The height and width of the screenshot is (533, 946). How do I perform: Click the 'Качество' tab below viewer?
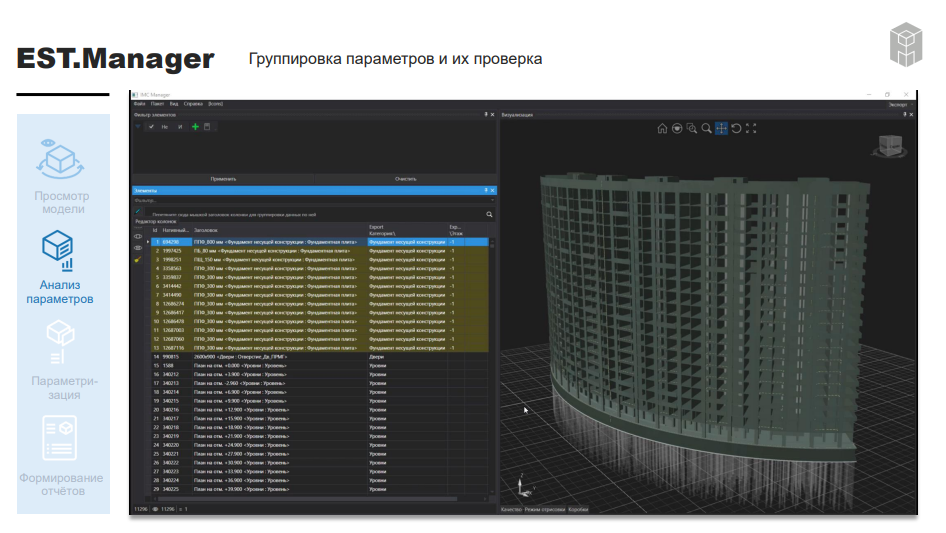coord(511,509)
